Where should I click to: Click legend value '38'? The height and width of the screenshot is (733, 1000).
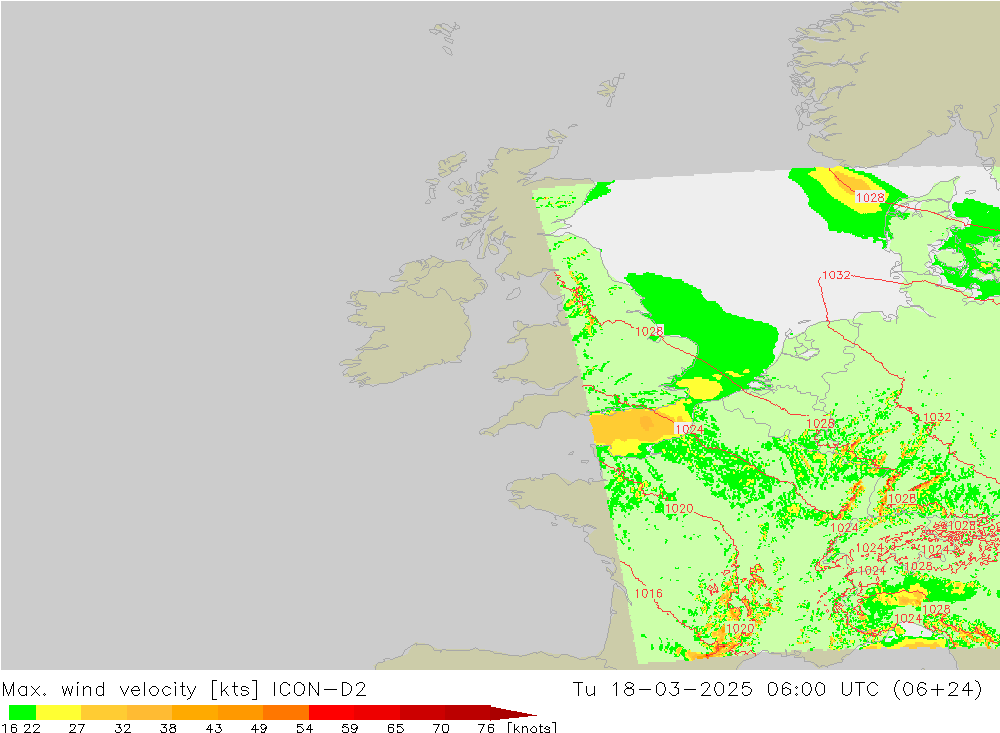(x=168, y=728)
